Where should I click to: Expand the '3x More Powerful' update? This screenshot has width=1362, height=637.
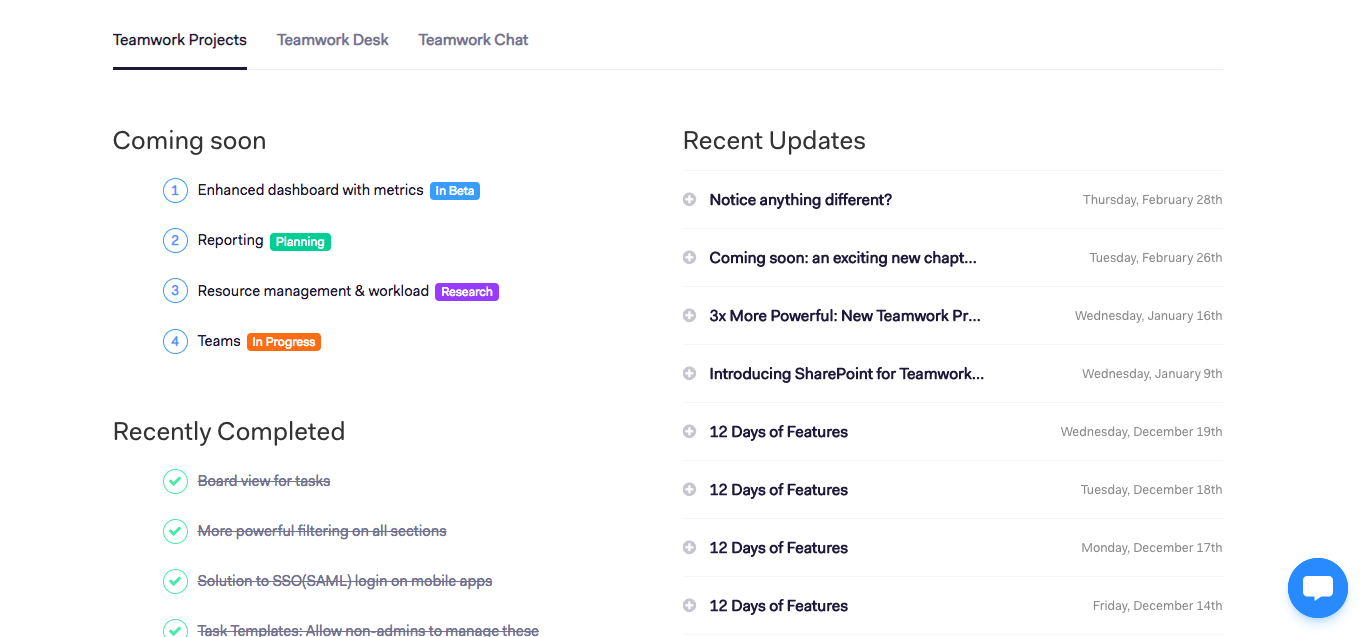tap(689, 316)
